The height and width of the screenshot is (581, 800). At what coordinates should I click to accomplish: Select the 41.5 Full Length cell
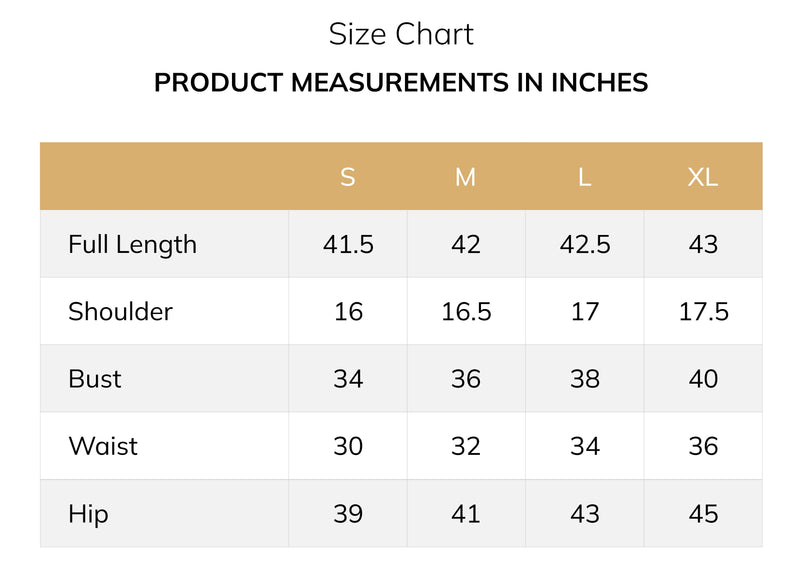(x=348, y=244)
